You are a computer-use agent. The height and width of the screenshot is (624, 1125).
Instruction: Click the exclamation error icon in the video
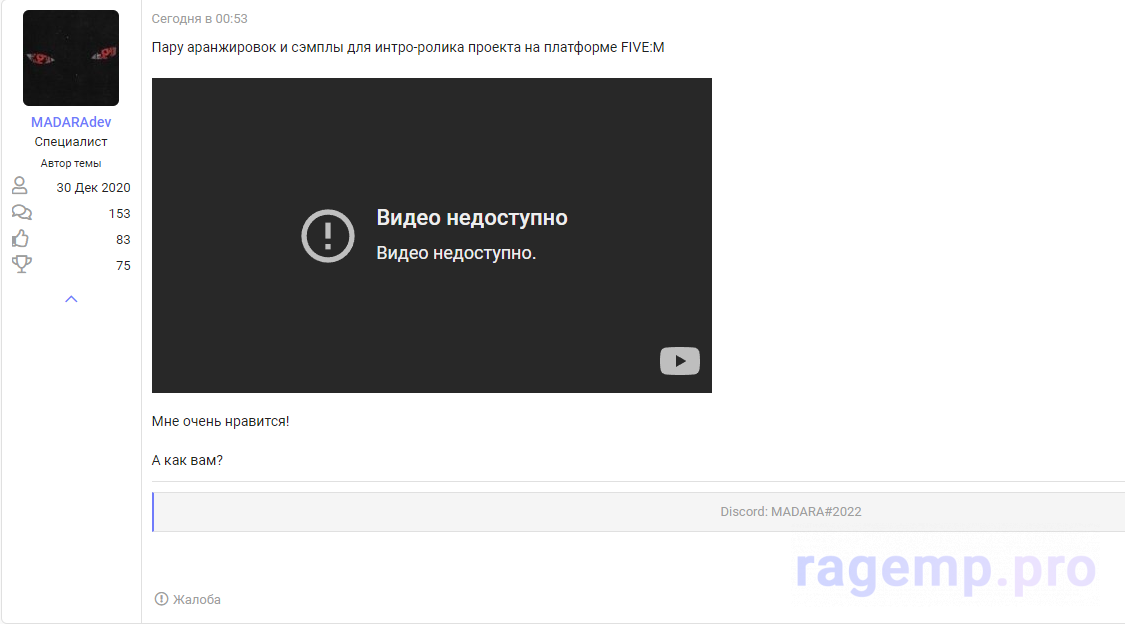pos(328,235)
